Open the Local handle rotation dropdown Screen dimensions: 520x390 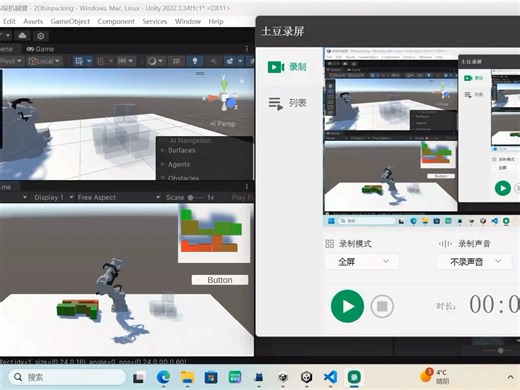[x=44, y=61]
